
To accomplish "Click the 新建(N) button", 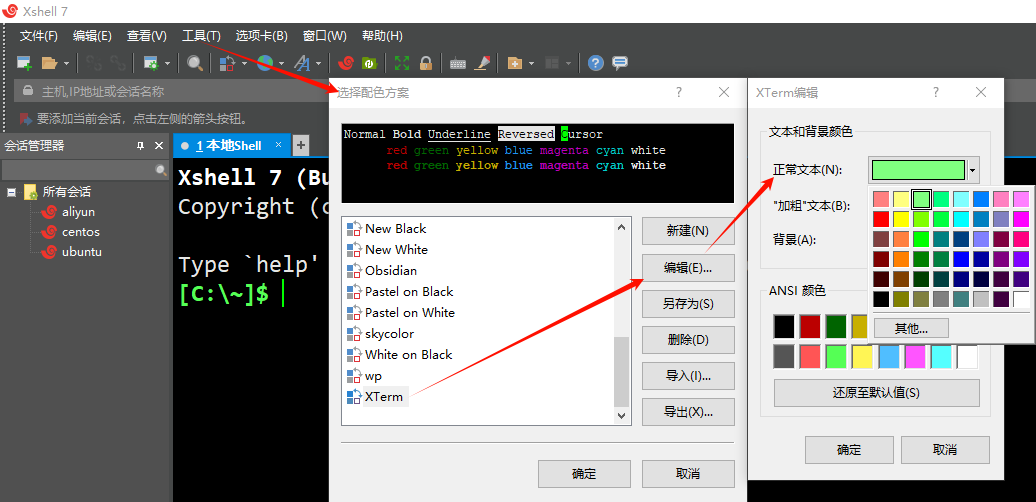I will [688, 231].
